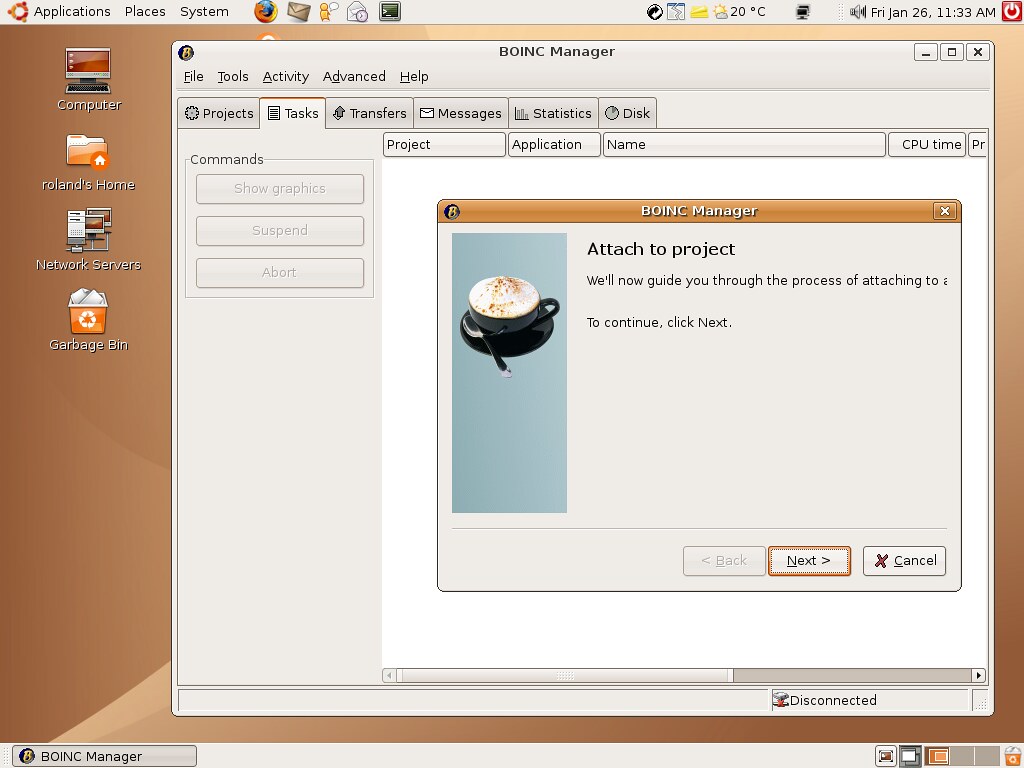Switch to the Statistics tab
1024x768 pixels.
[x=553, y=113]
